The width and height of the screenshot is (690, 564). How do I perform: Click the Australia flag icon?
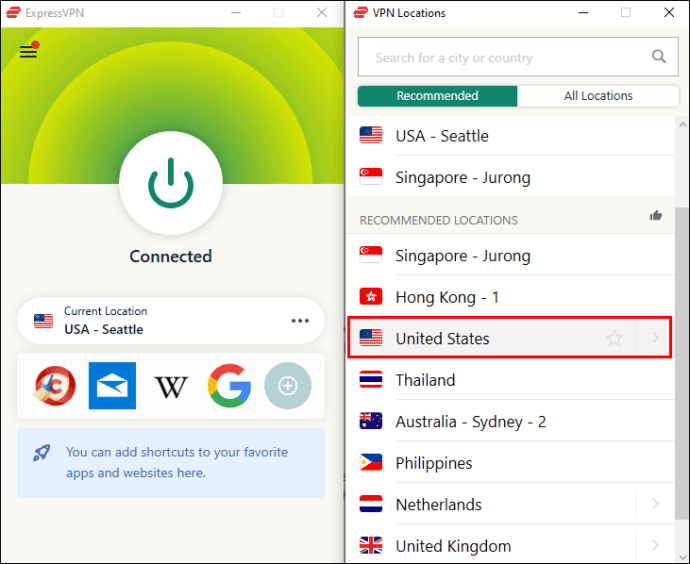point(371,421)
